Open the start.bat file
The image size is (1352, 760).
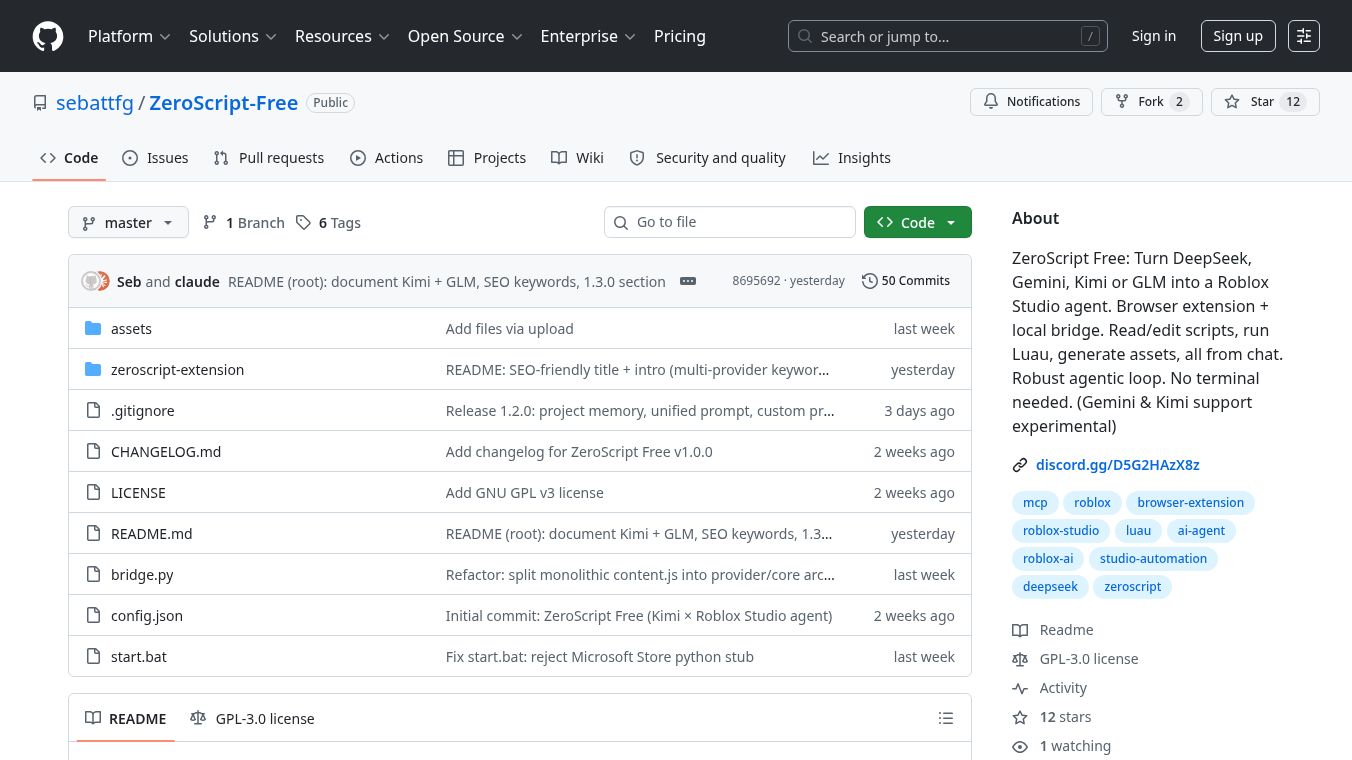pyautogui.click(x=139, y=657)
